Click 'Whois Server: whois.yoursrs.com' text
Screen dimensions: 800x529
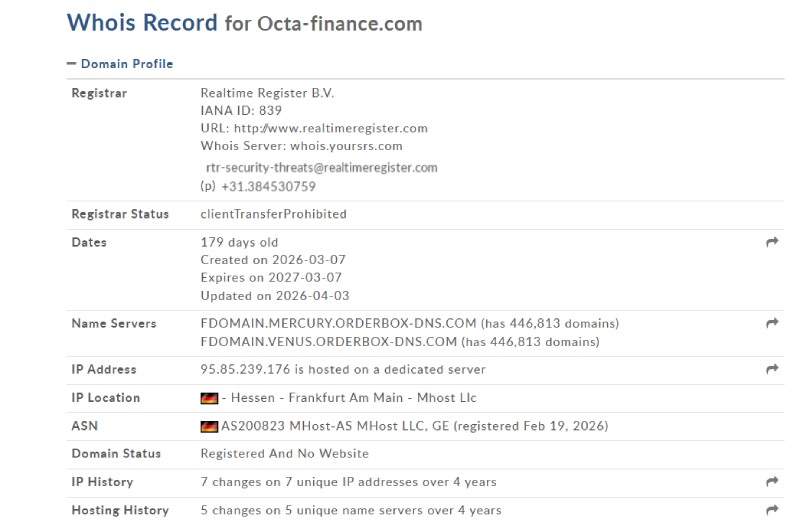(302, 146)
